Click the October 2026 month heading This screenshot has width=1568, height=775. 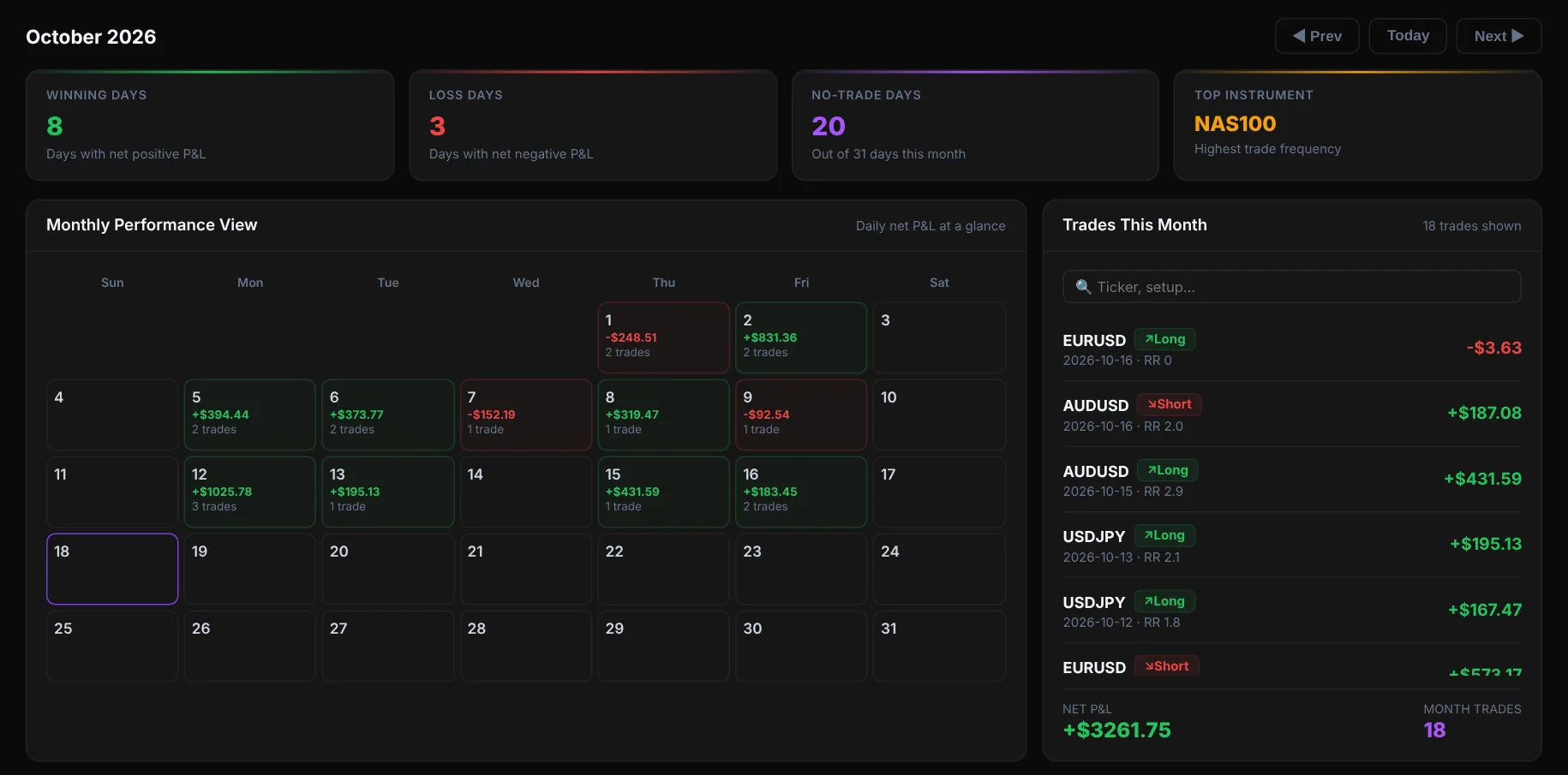[x=91, y=37]
